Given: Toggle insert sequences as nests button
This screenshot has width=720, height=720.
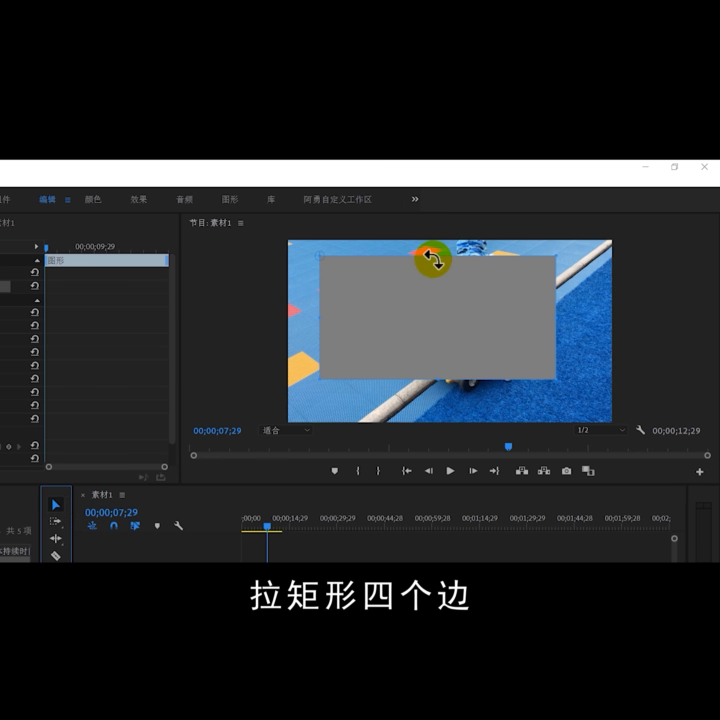Looking at the screenshot, I should point(92,526).
